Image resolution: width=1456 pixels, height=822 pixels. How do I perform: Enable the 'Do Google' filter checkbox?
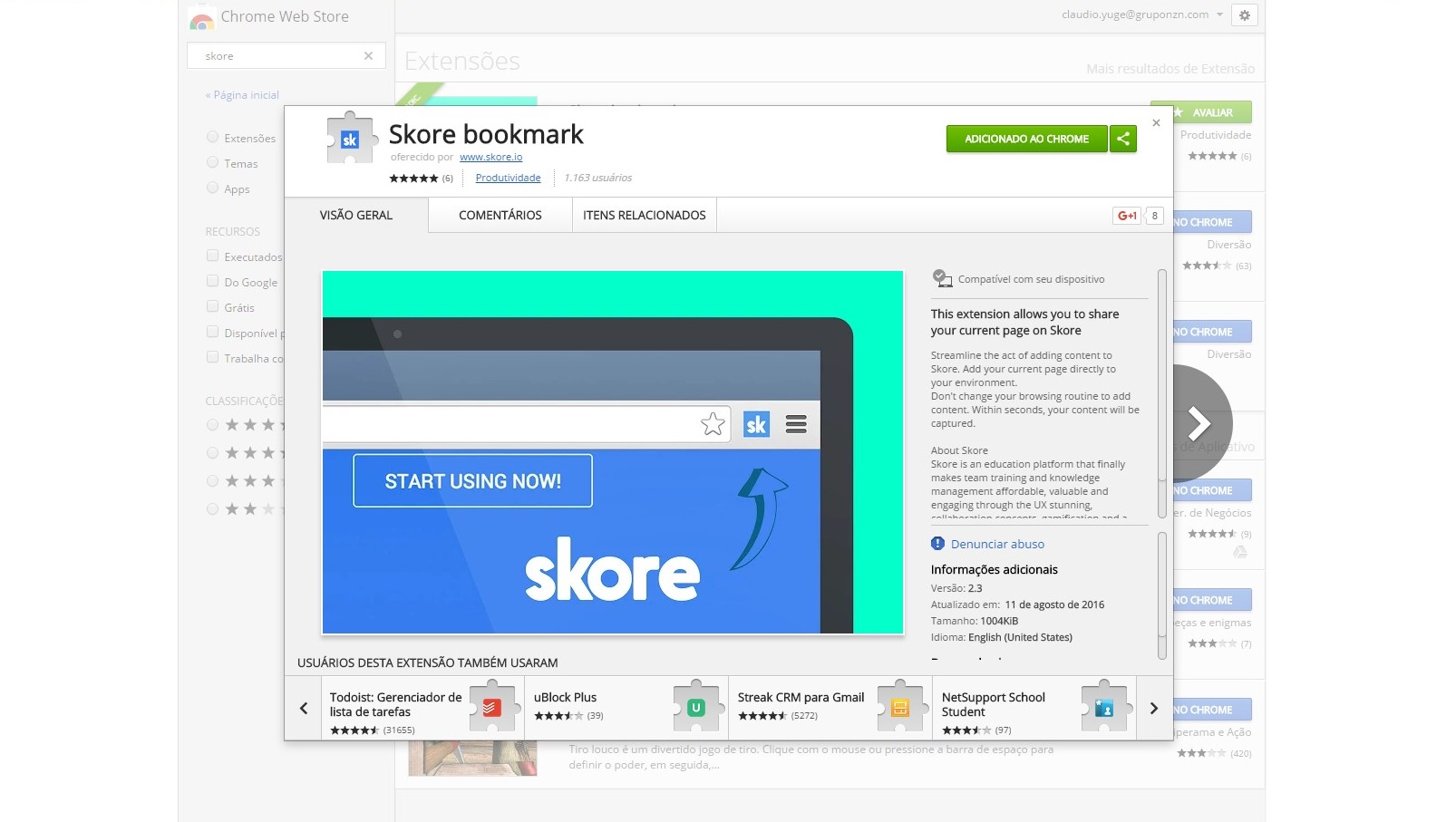click(211, 282)
